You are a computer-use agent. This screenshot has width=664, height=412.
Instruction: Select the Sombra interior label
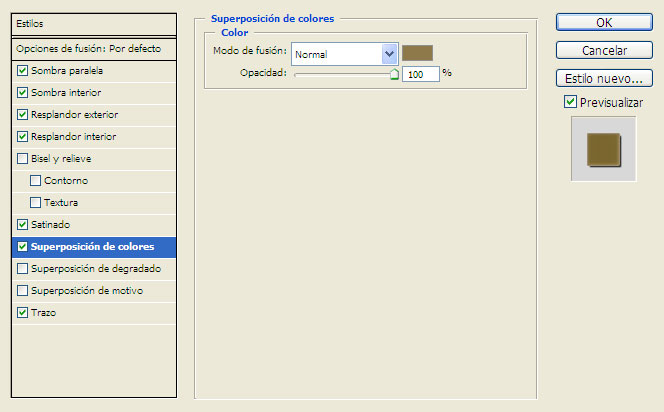[x=66, y=93]
